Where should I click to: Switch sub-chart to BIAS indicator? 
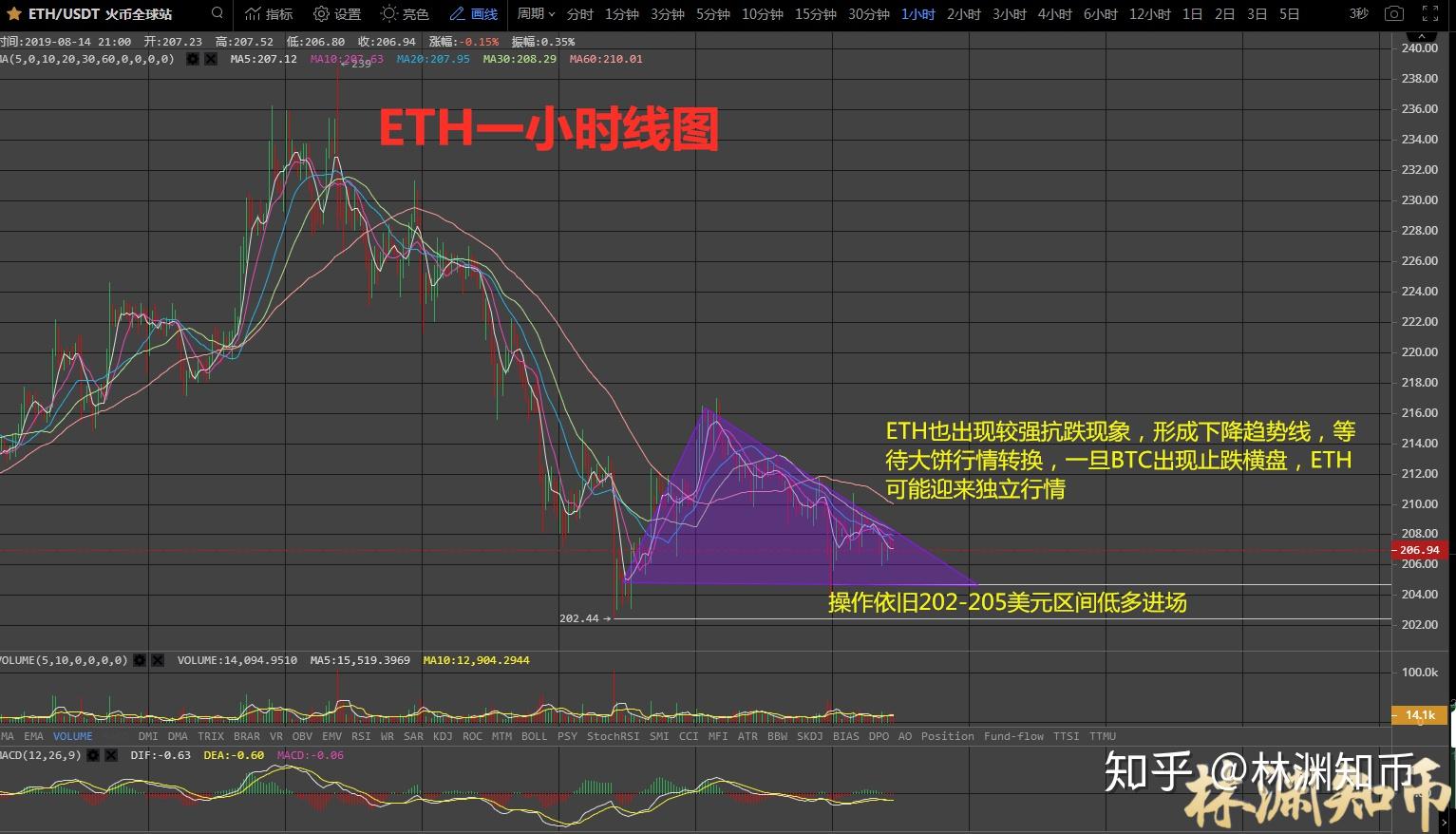pos(846,736)
